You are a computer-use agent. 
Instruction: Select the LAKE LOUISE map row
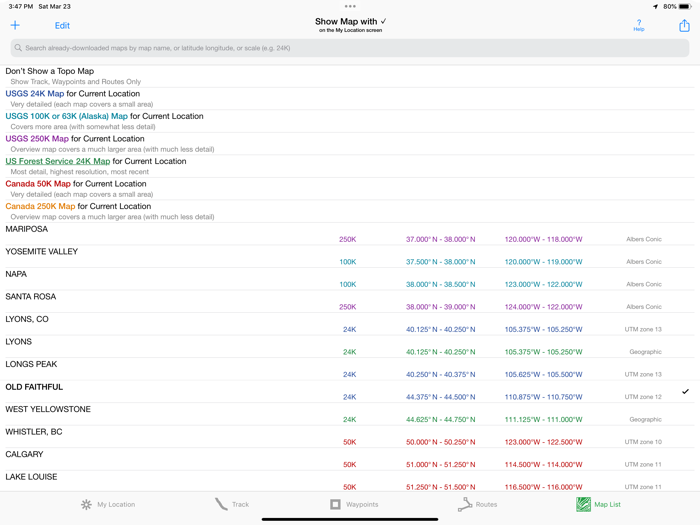[350, 482]
